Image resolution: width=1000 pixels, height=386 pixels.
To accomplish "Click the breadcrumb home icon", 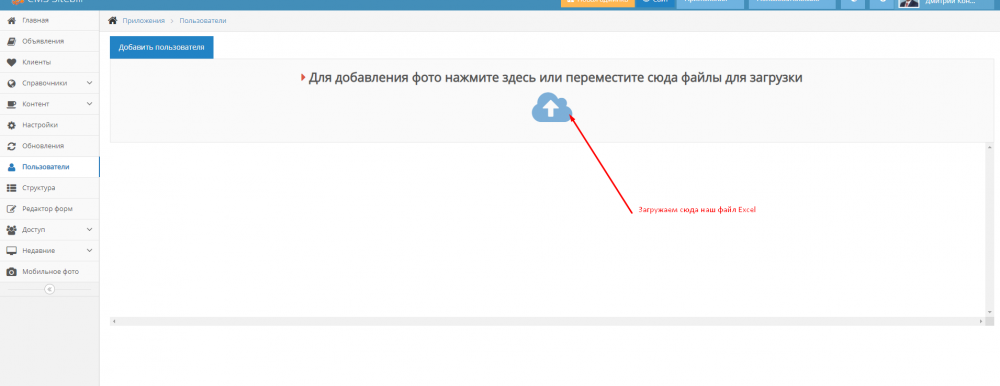I will tap(113, 20).
